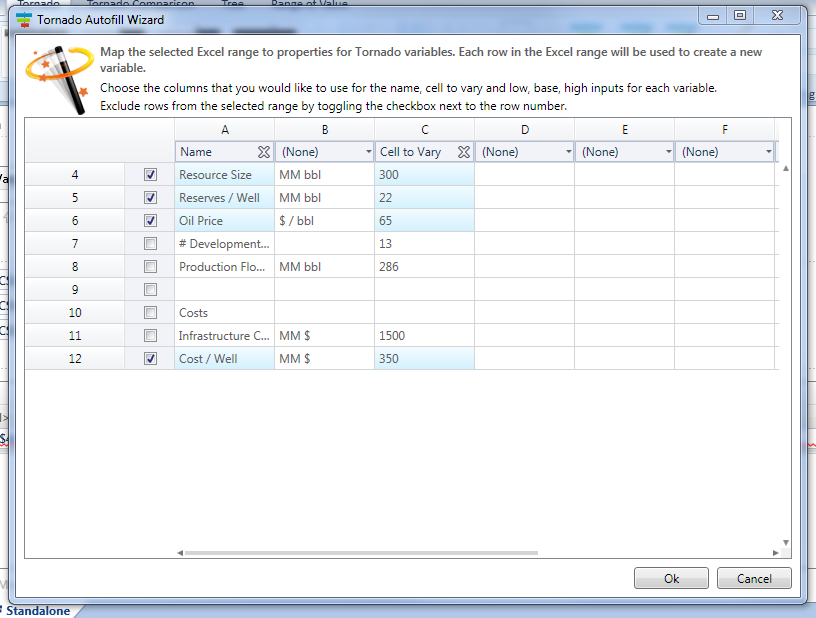Image resolution: width=816 pixels, height=618 pixels.
Task: Clear the Name column mapping X icon
Action: [264, 152]
